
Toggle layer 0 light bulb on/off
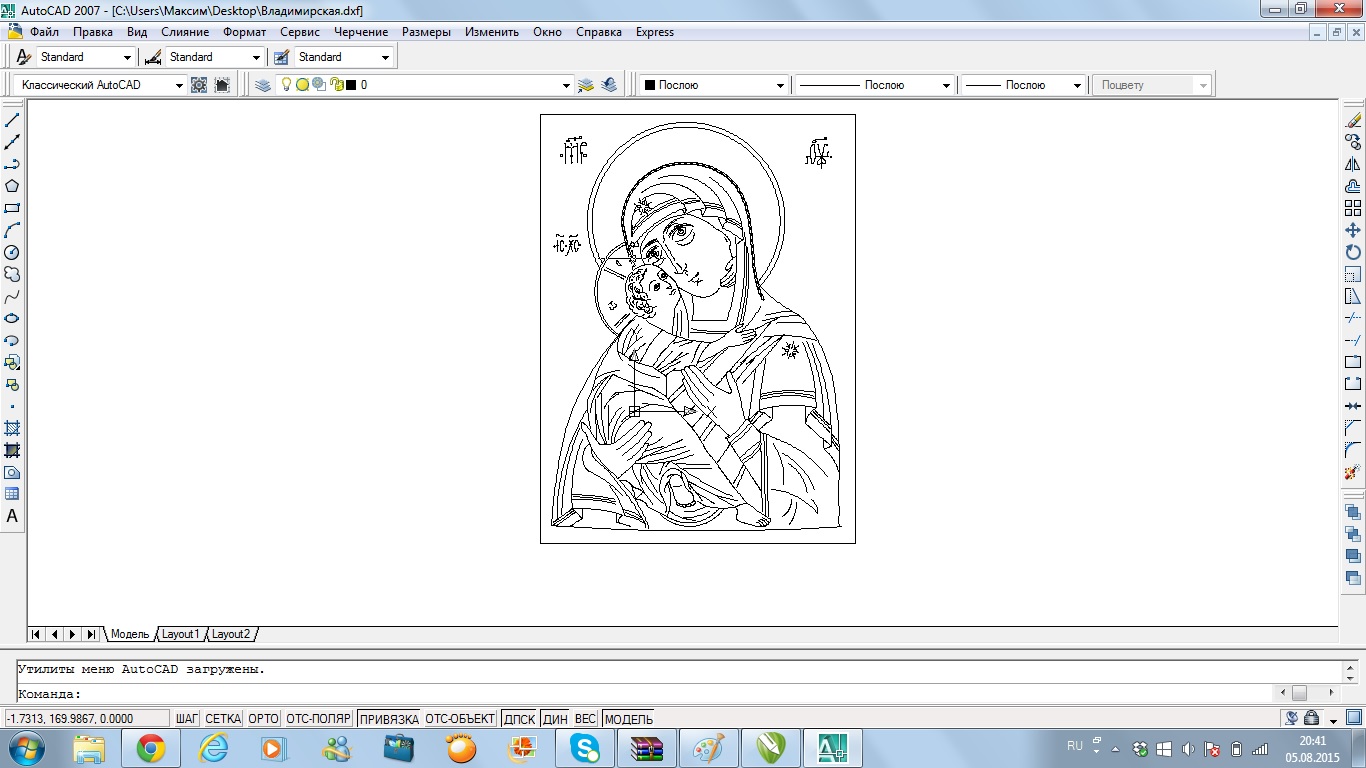tap(286, 85)
